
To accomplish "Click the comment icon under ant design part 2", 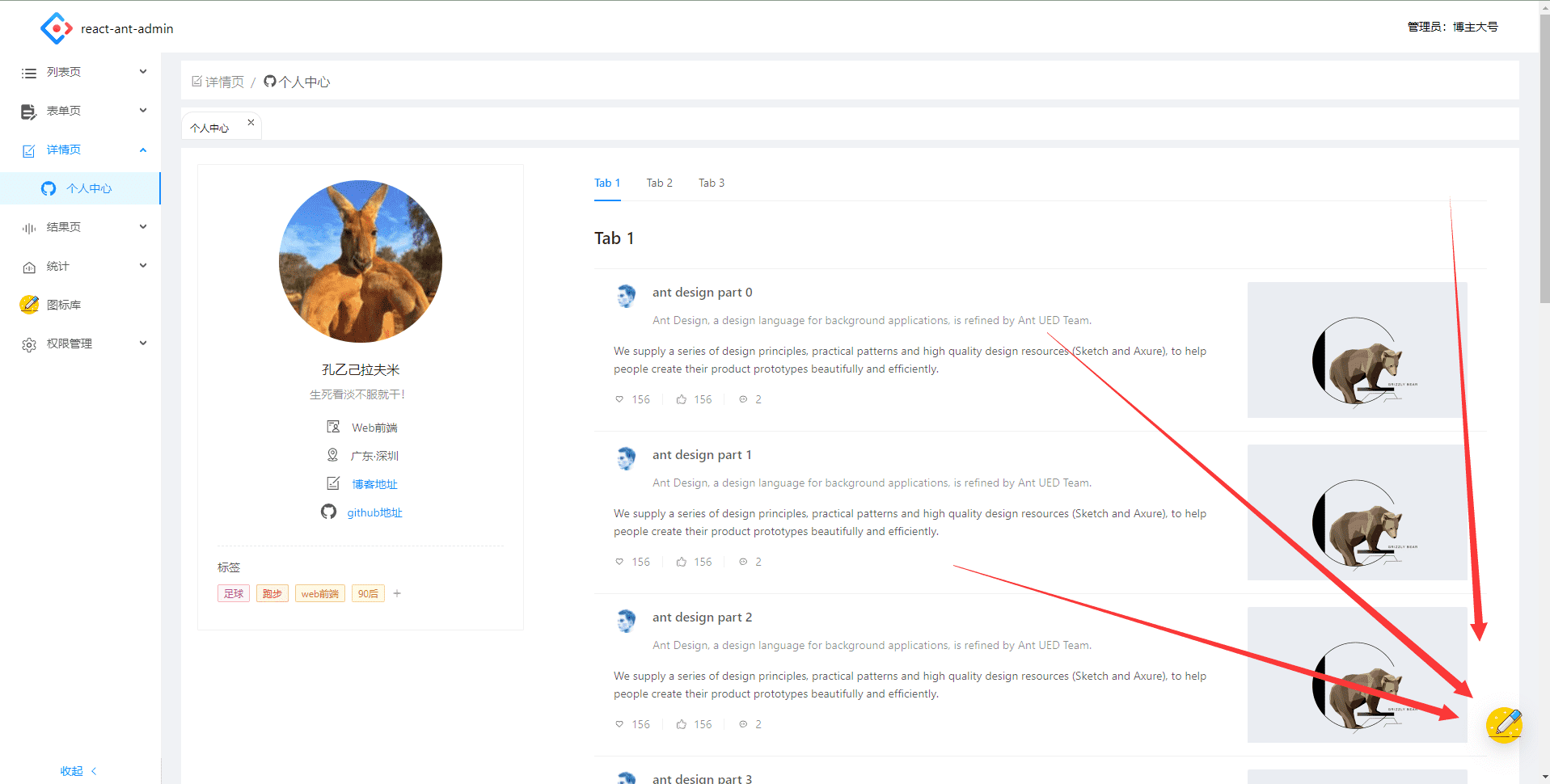I will point(743,724).
